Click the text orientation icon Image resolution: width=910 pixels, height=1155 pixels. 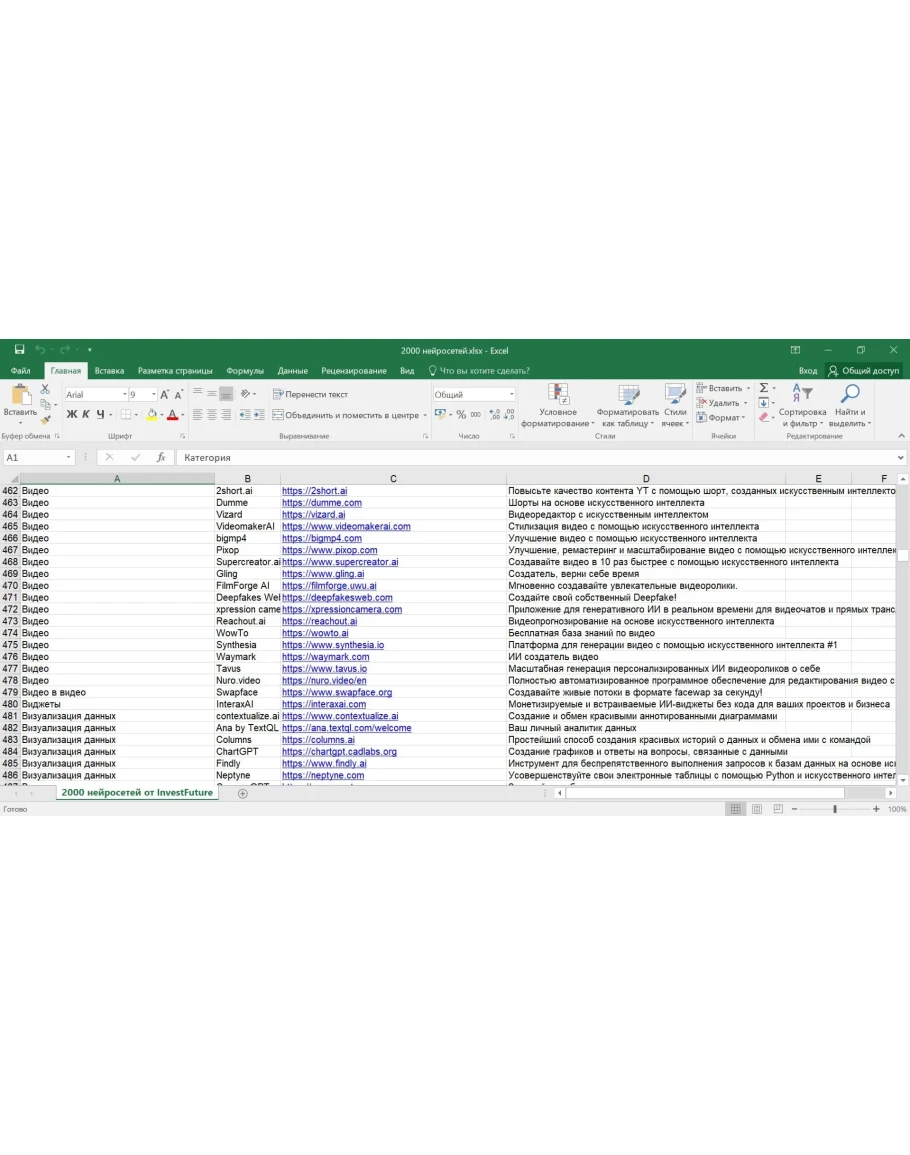click(246, 394)
